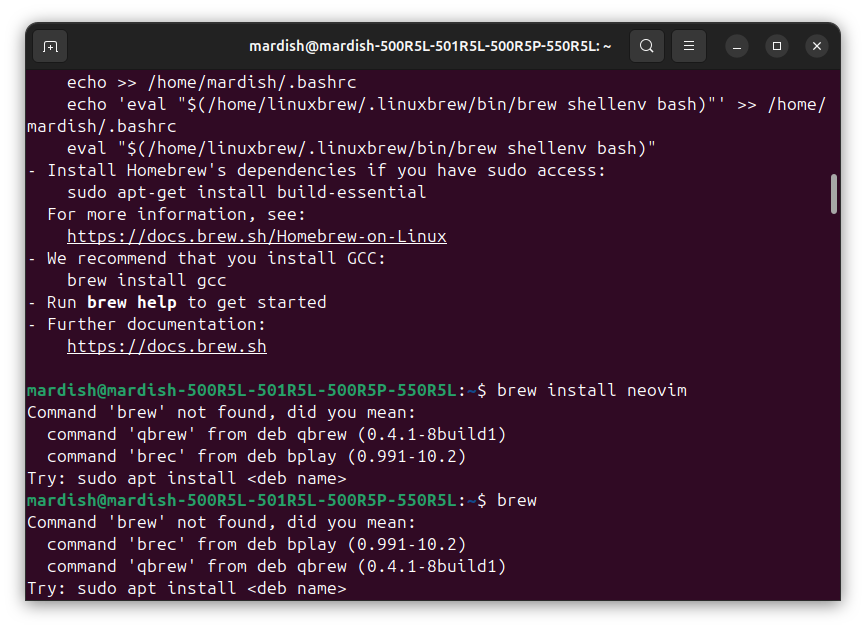Viewport: 866px width, 629px height.
Task: Click the last 'Try: sudo apt install' line
Action: [187, 589]
